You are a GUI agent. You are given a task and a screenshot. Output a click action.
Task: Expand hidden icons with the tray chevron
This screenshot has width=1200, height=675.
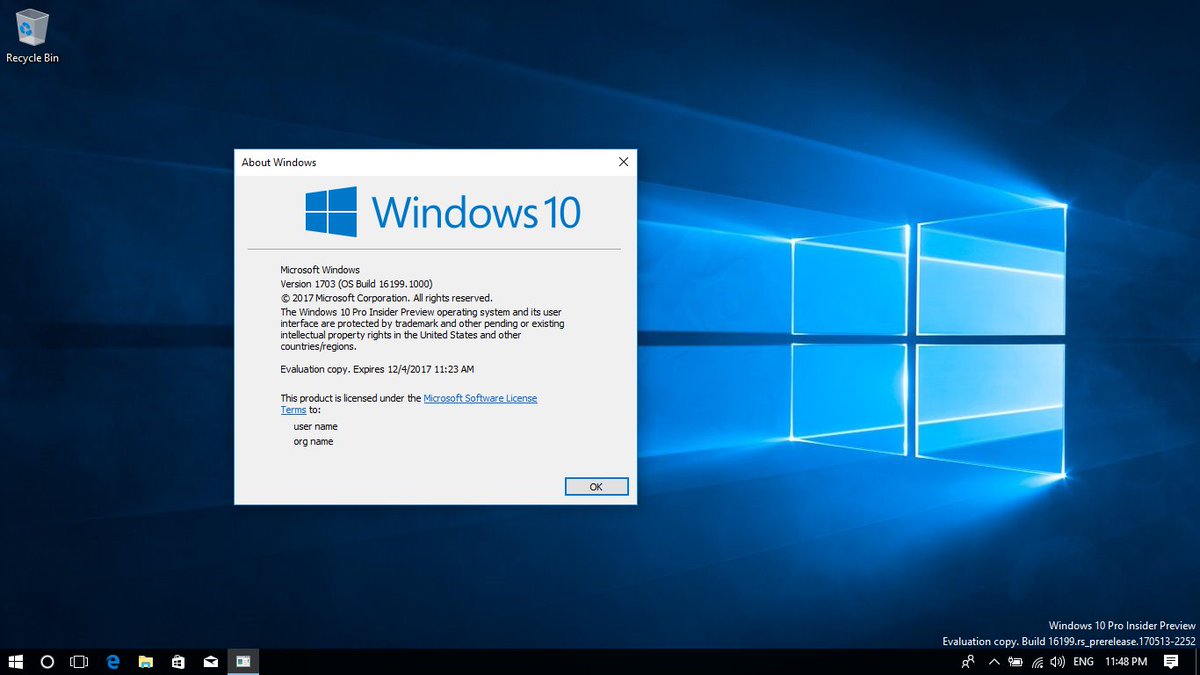pyautogui.click(x=994, y=661)
